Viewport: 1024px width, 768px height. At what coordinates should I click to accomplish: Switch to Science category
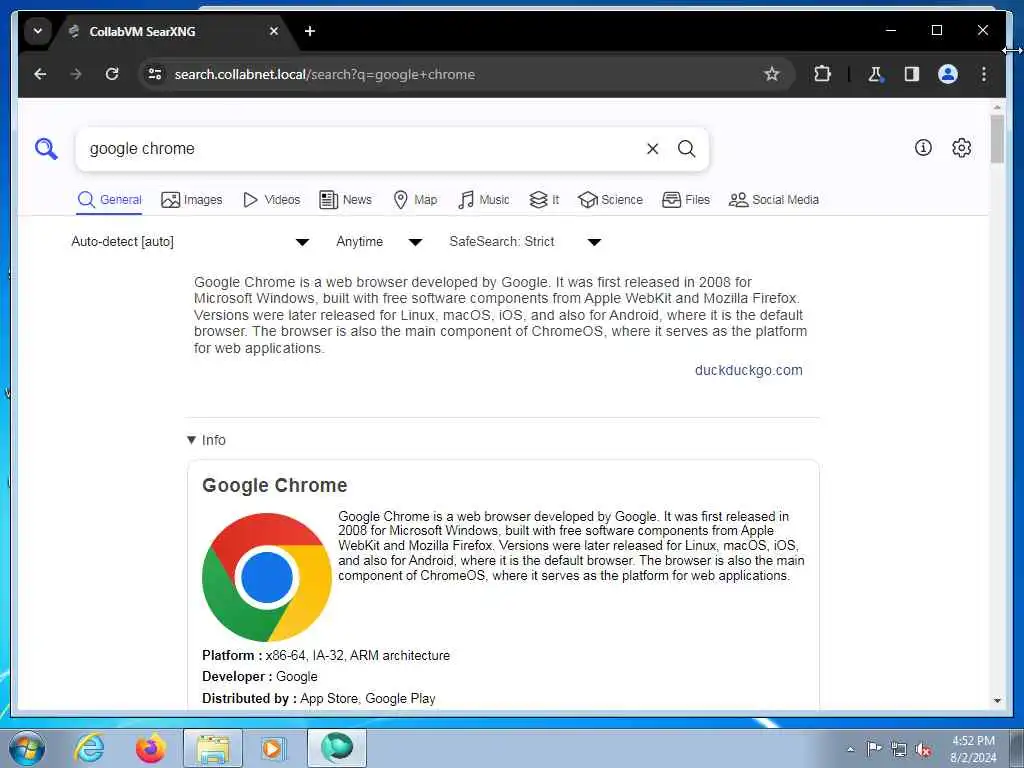pos(610,200)
